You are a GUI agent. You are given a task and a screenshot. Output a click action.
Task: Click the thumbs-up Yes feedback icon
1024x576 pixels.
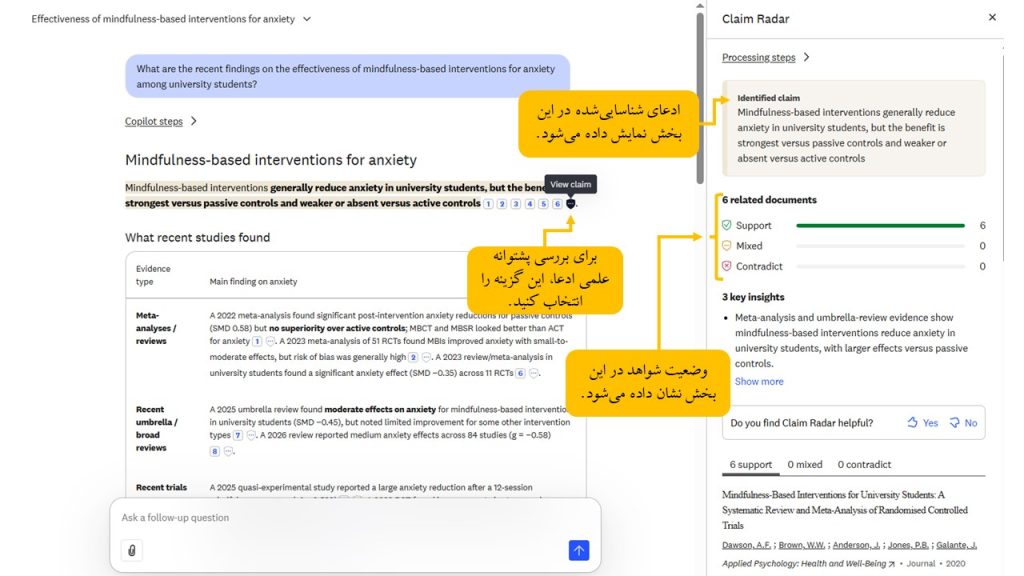912,423
